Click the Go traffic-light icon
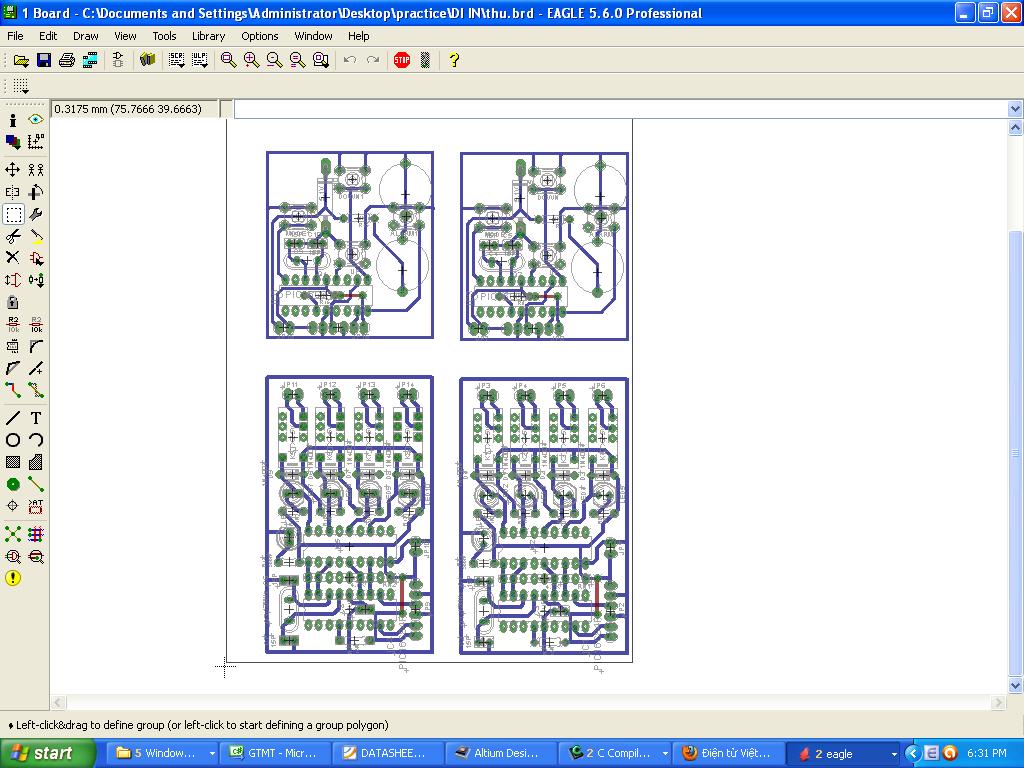The image size is (1024, 768). pos(425,61)
